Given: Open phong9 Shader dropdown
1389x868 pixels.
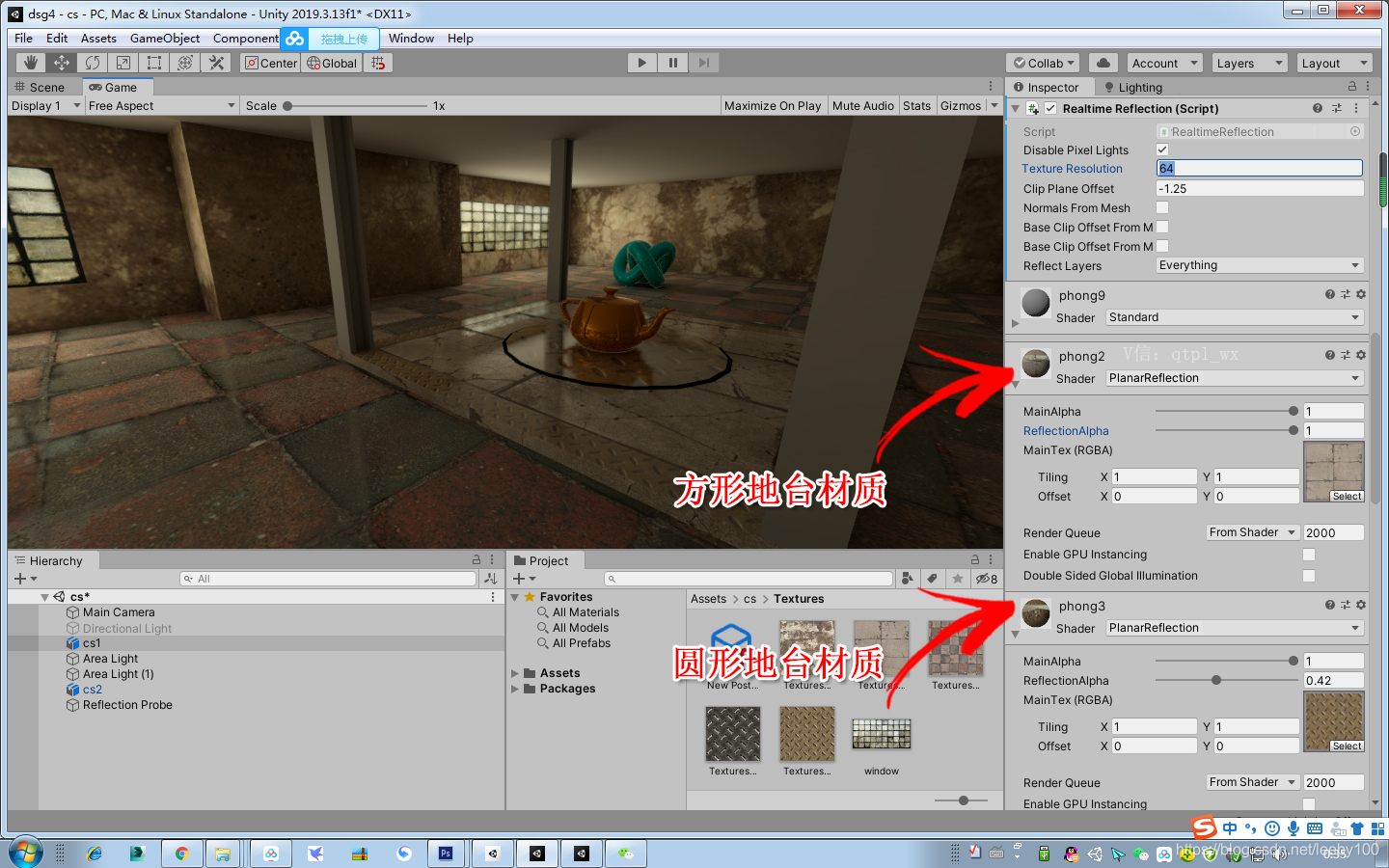Looking at the screenshot, I should coord(1235,317).
